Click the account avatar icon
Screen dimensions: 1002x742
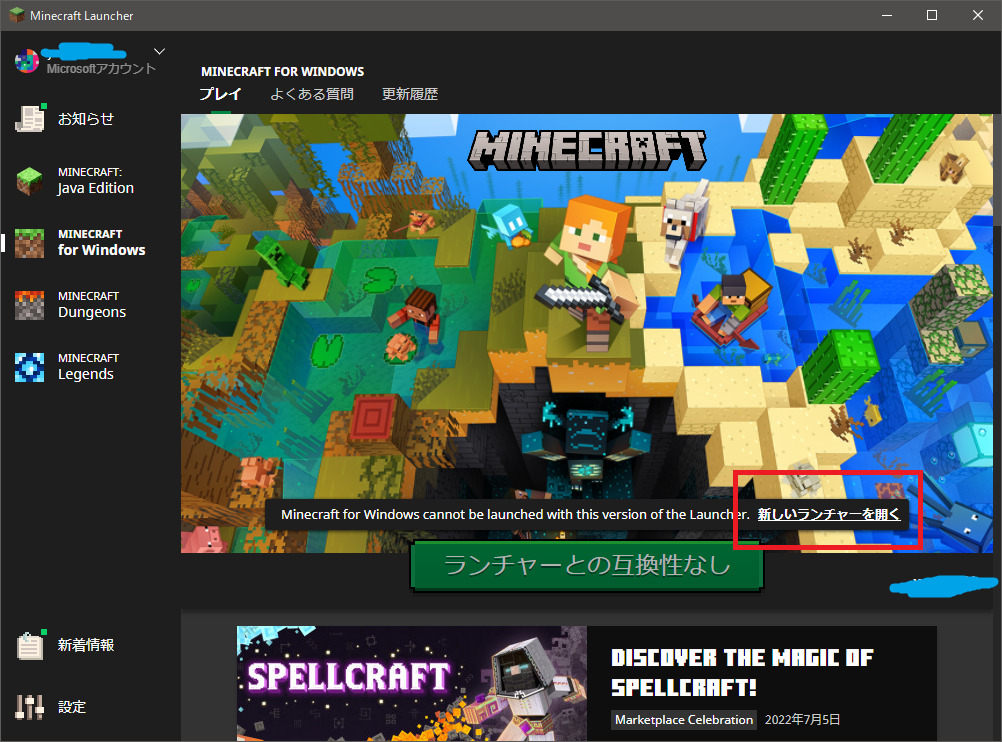(26, 61)
